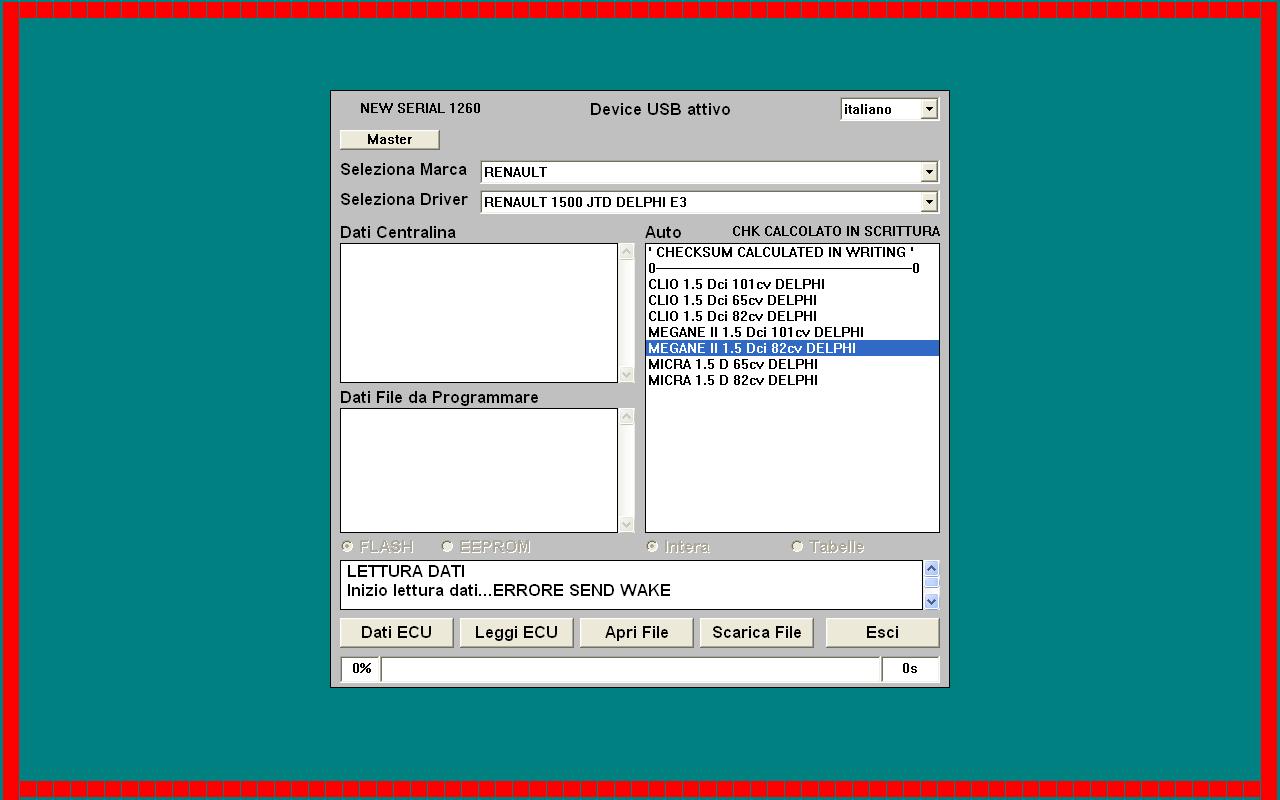Viewport: 1280px width, 800px height.
Task: Click the CHECKSUM CALCULATED IN WRITING row
Action: coord(792,252)
